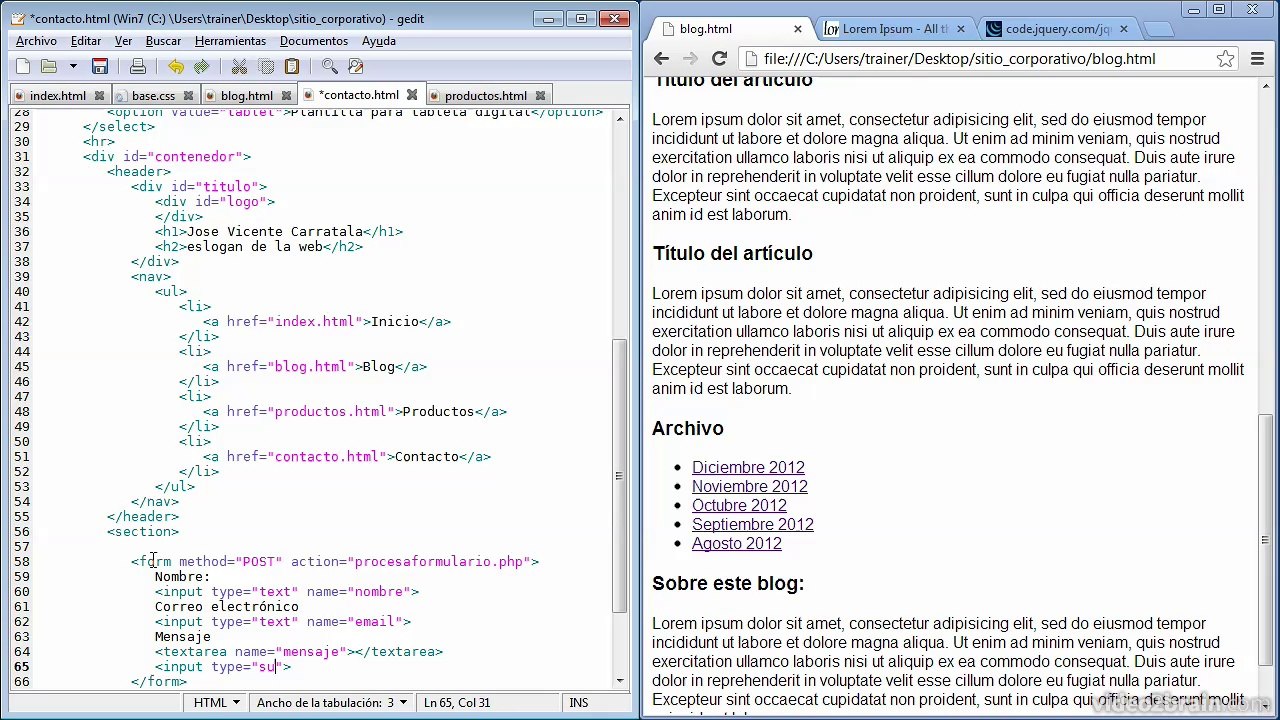The height and width of the screenshot is (720, 1280).
Task: Go back in Chrome browser
Action: pyautogui.click(x=661, y=59)
